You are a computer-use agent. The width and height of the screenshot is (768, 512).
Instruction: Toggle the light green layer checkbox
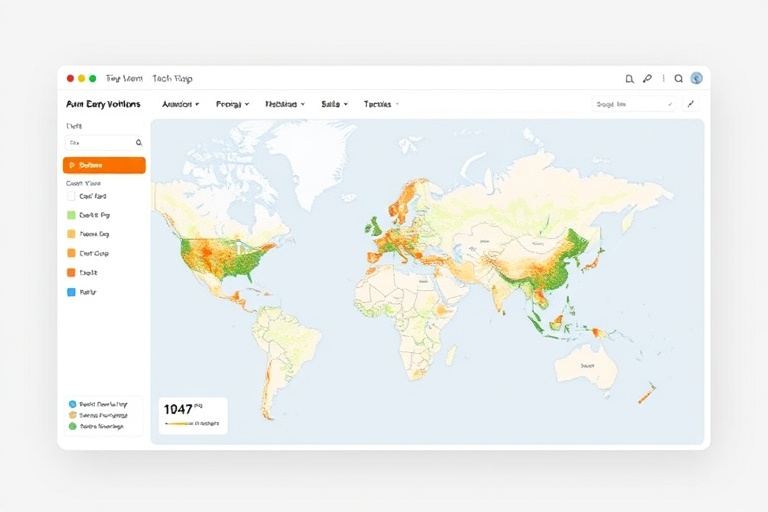(71, 215)
